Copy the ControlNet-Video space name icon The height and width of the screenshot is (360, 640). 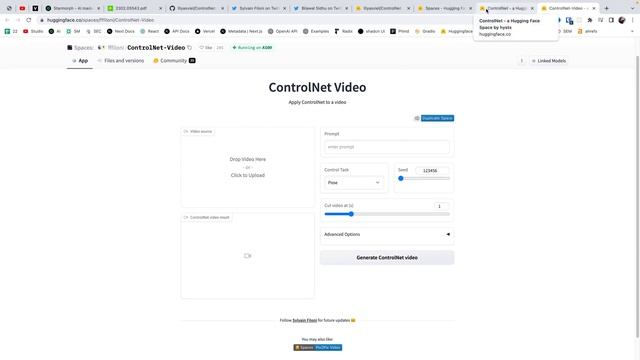189,48
